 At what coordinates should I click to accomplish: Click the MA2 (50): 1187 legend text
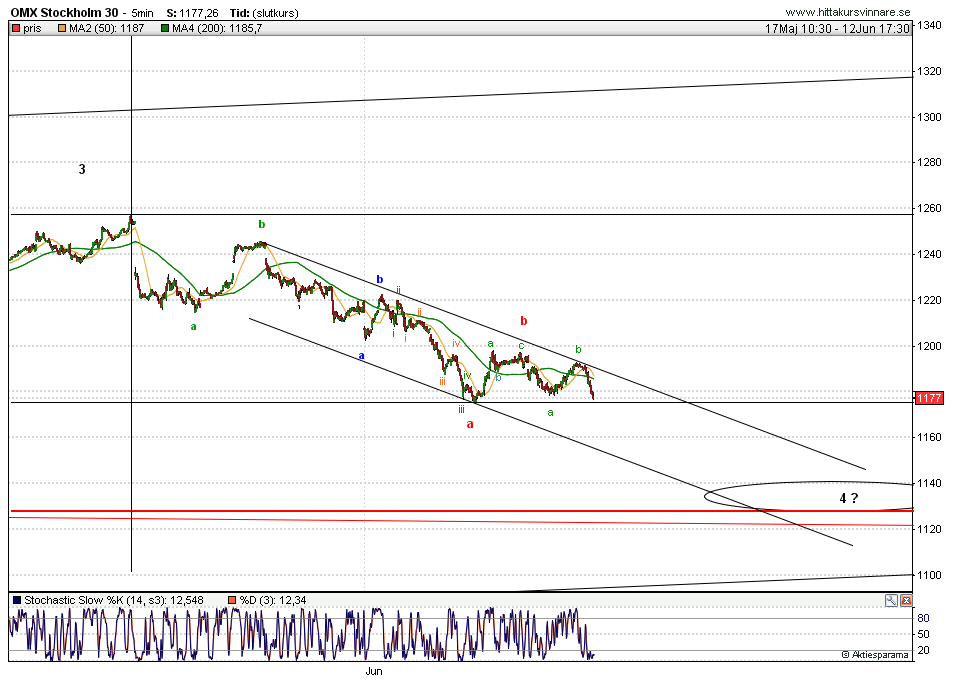107,28
